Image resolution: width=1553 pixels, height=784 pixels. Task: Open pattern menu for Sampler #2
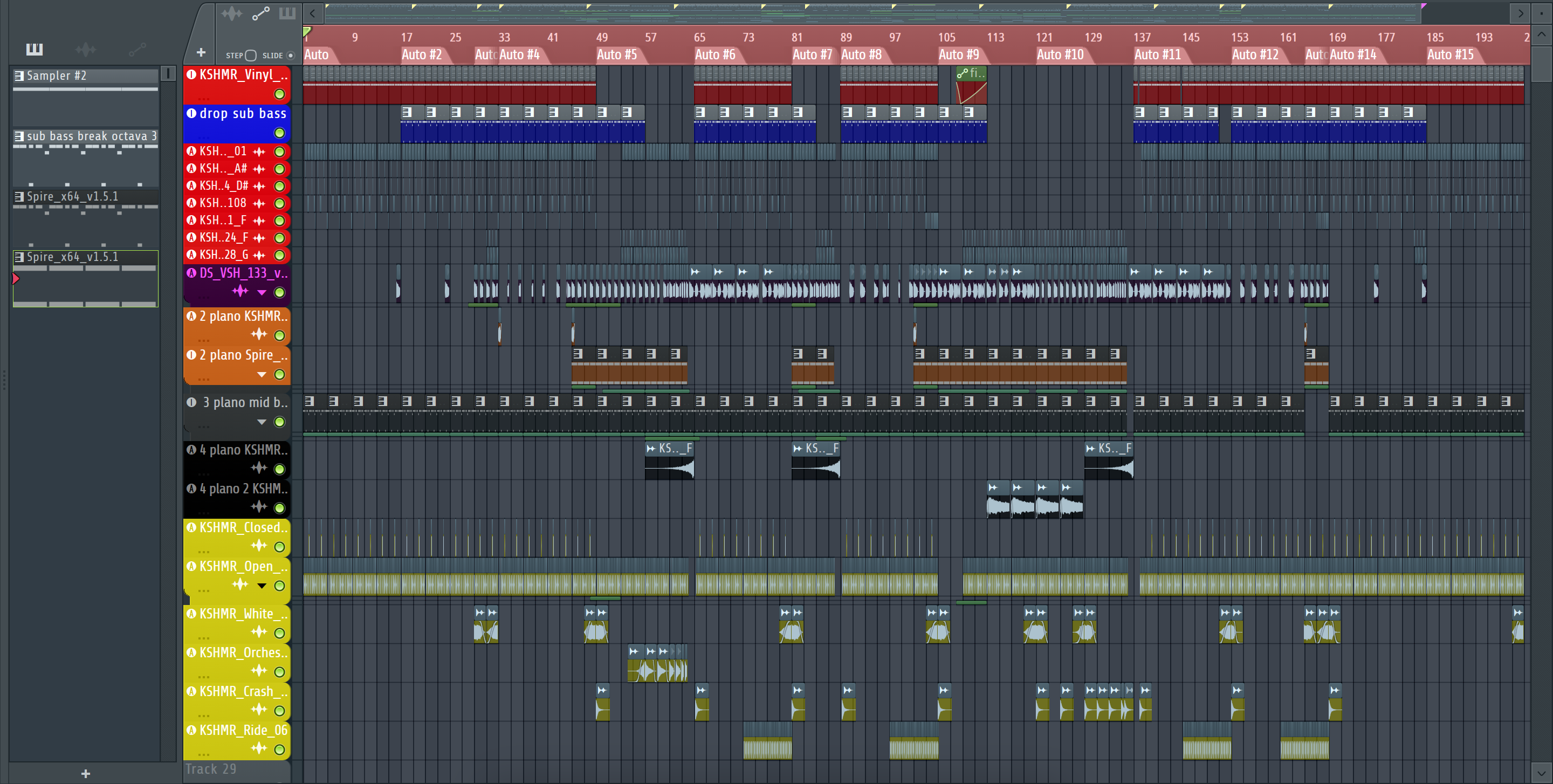click(x=19, y=76)
